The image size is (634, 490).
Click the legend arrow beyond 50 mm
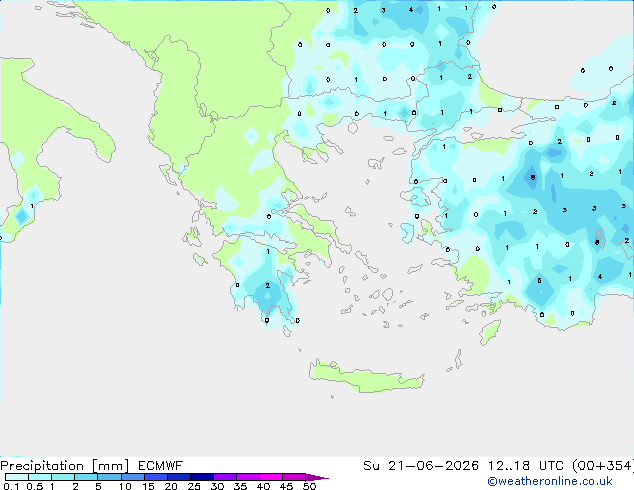click(317, 477)
